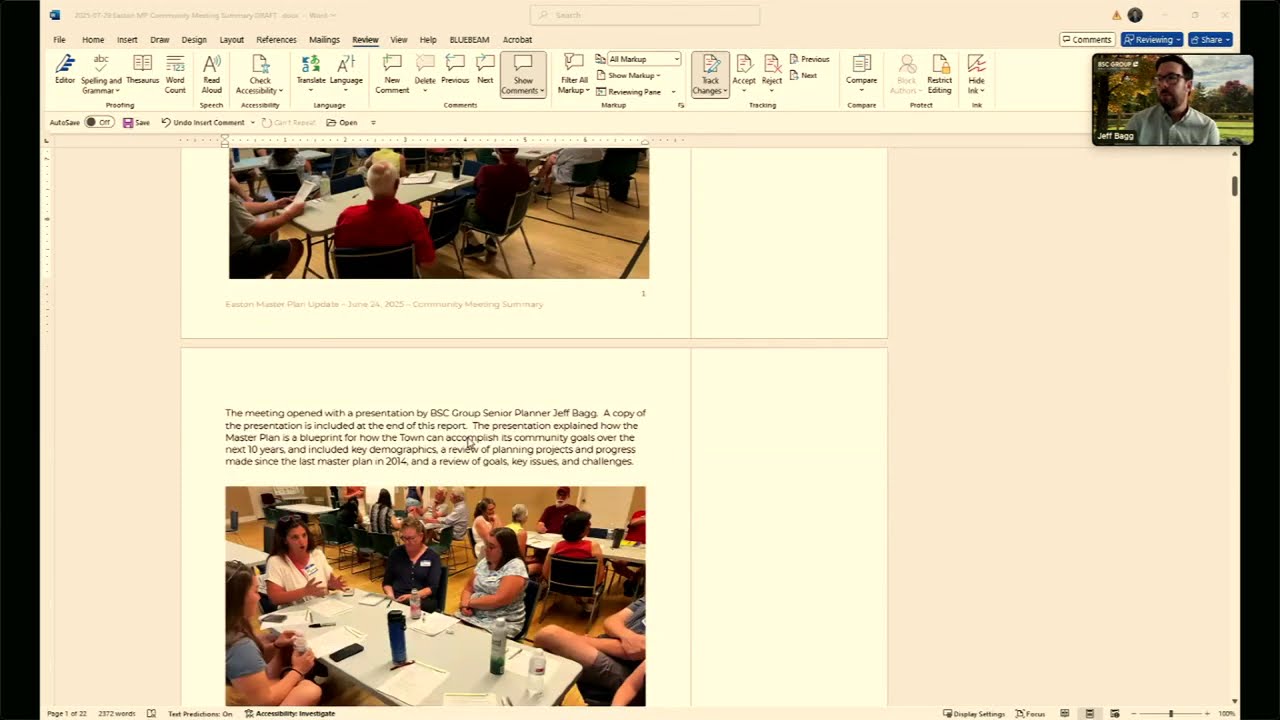Go to Previous tracked change
Viewport: 1280px width, 720px height.
tap(809, 59)
